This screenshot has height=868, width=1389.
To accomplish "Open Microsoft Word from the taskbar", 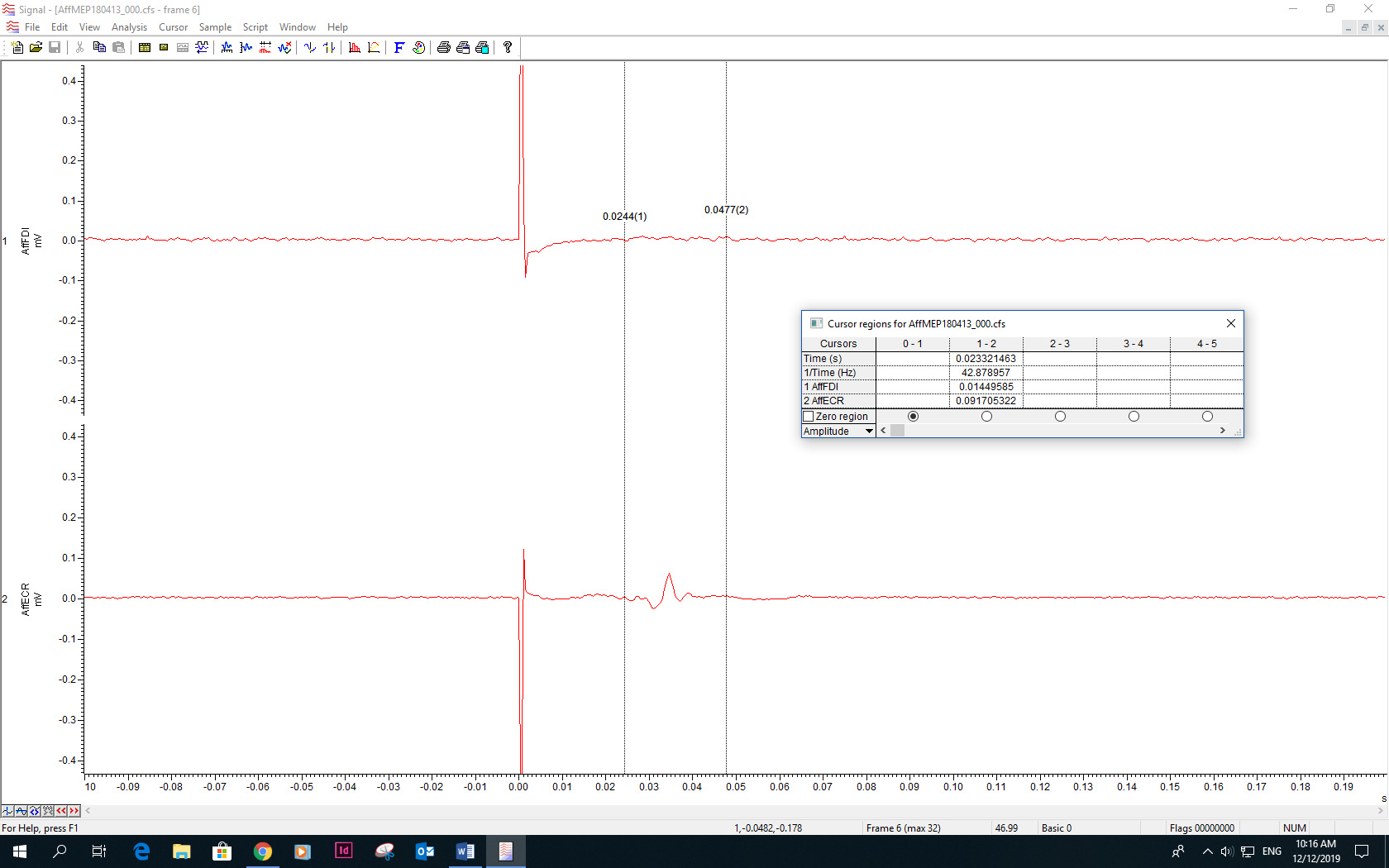I will pos(465,851).
